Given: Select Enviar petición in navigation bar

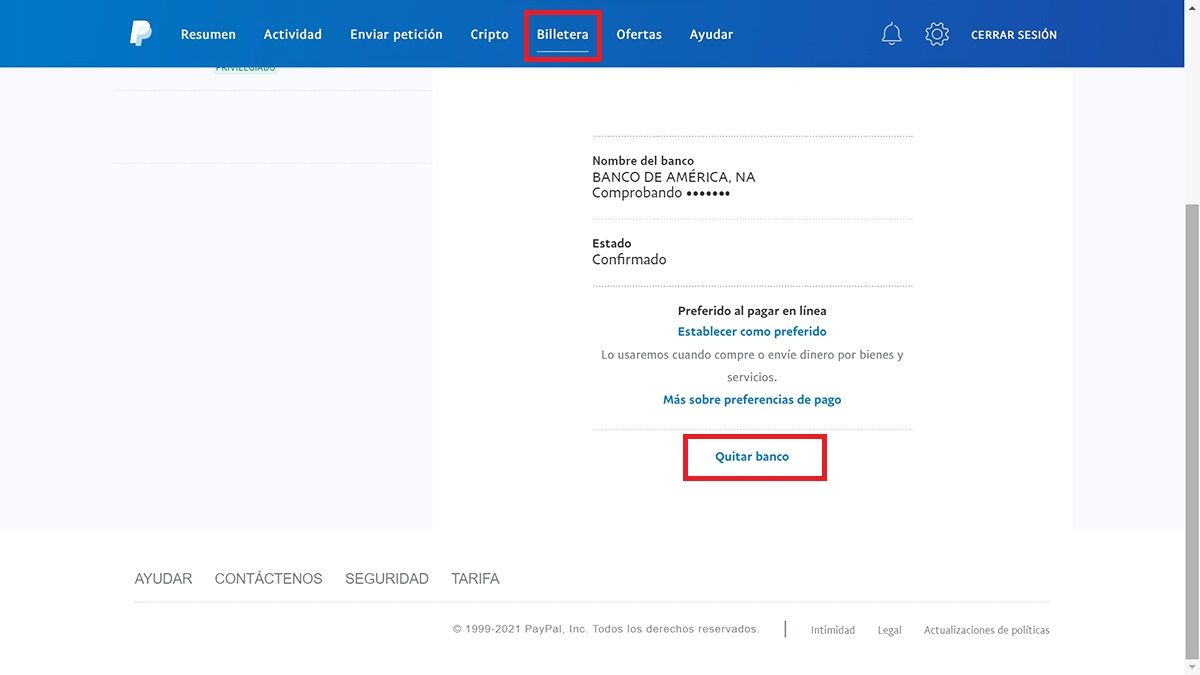Looking at the screenshot, I should (x=396, y=34).
